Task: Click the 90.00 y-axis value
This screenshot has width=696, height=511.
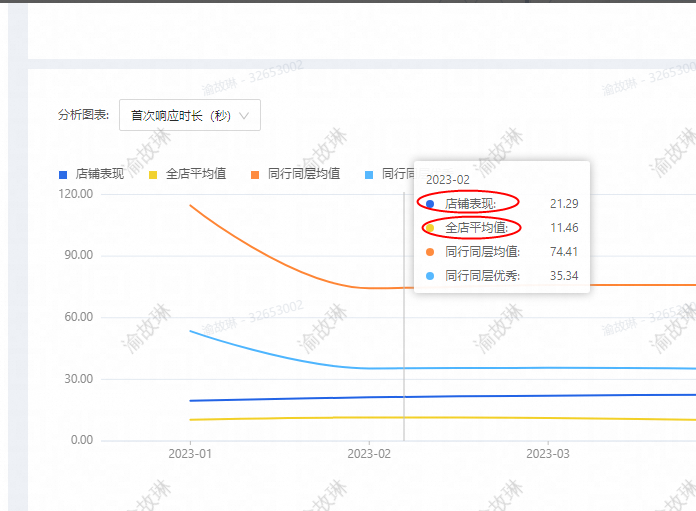Action: [x=79, y=255]
